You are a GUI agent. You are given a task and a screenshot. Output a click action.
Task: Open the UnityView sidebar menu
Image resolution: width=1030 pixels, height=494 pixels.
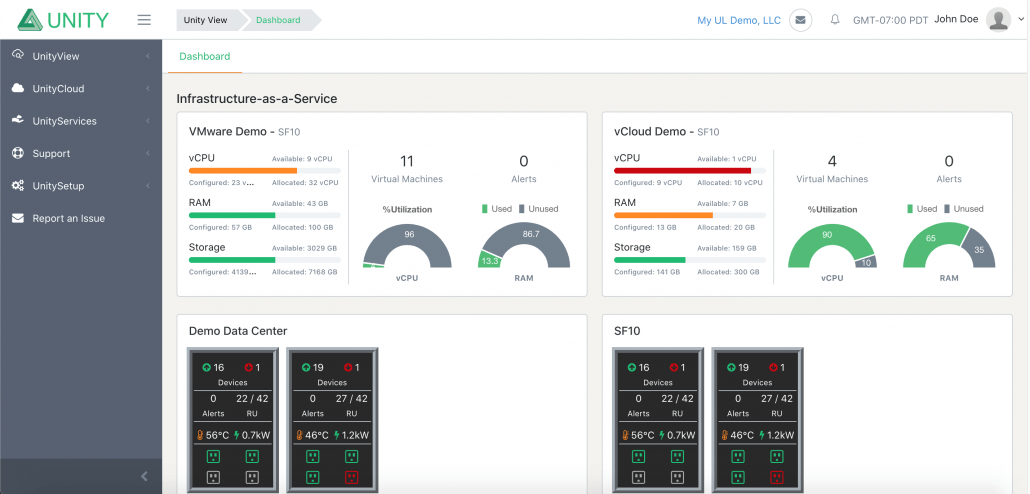click(x=81, y=56)
